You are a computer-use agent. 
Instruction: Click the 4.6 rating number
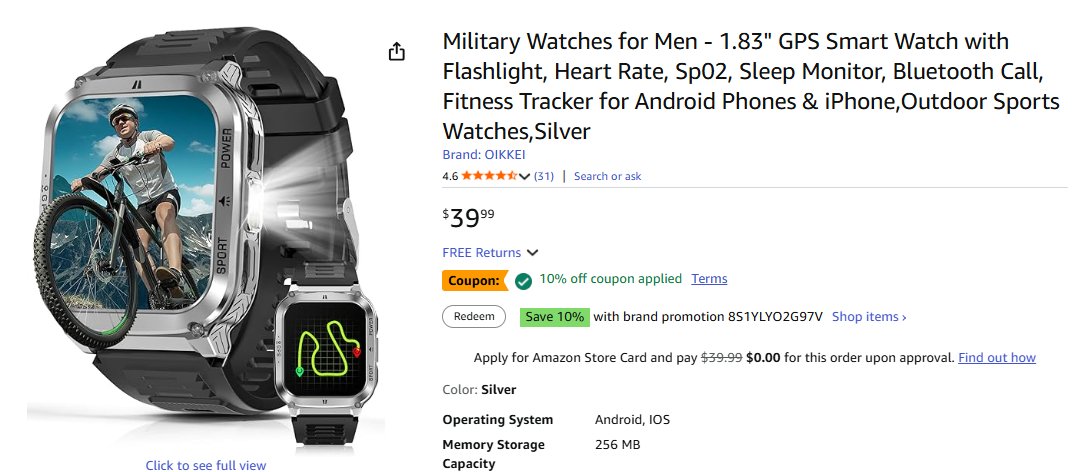click(450, 176)
